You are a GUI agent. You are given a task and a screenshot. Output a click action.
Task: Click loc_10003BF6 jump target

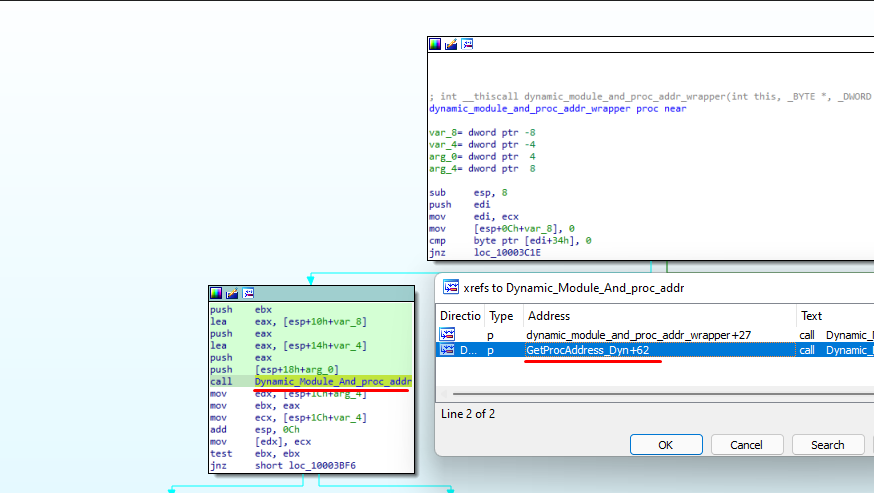pyautogui.click(x=322, y=465)
